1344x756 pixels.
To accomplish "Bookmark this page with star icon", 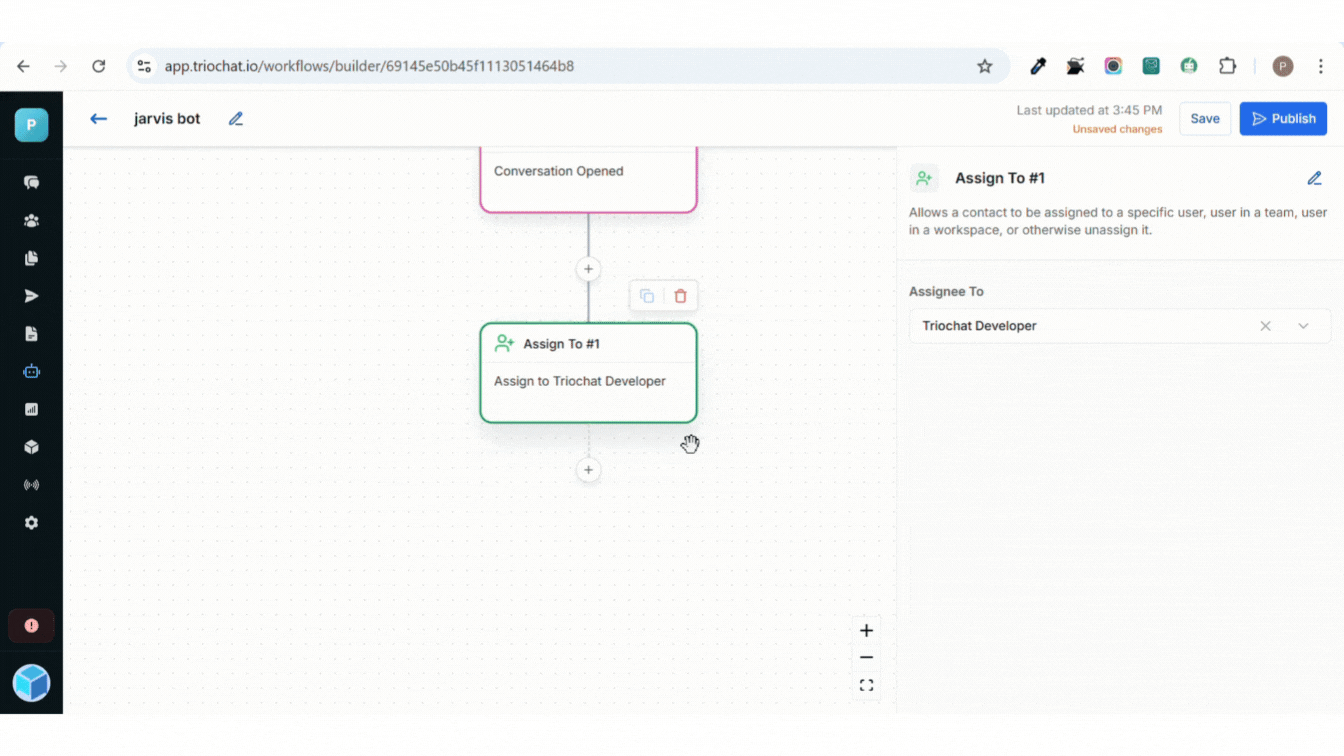I will (x=984, y=66).
